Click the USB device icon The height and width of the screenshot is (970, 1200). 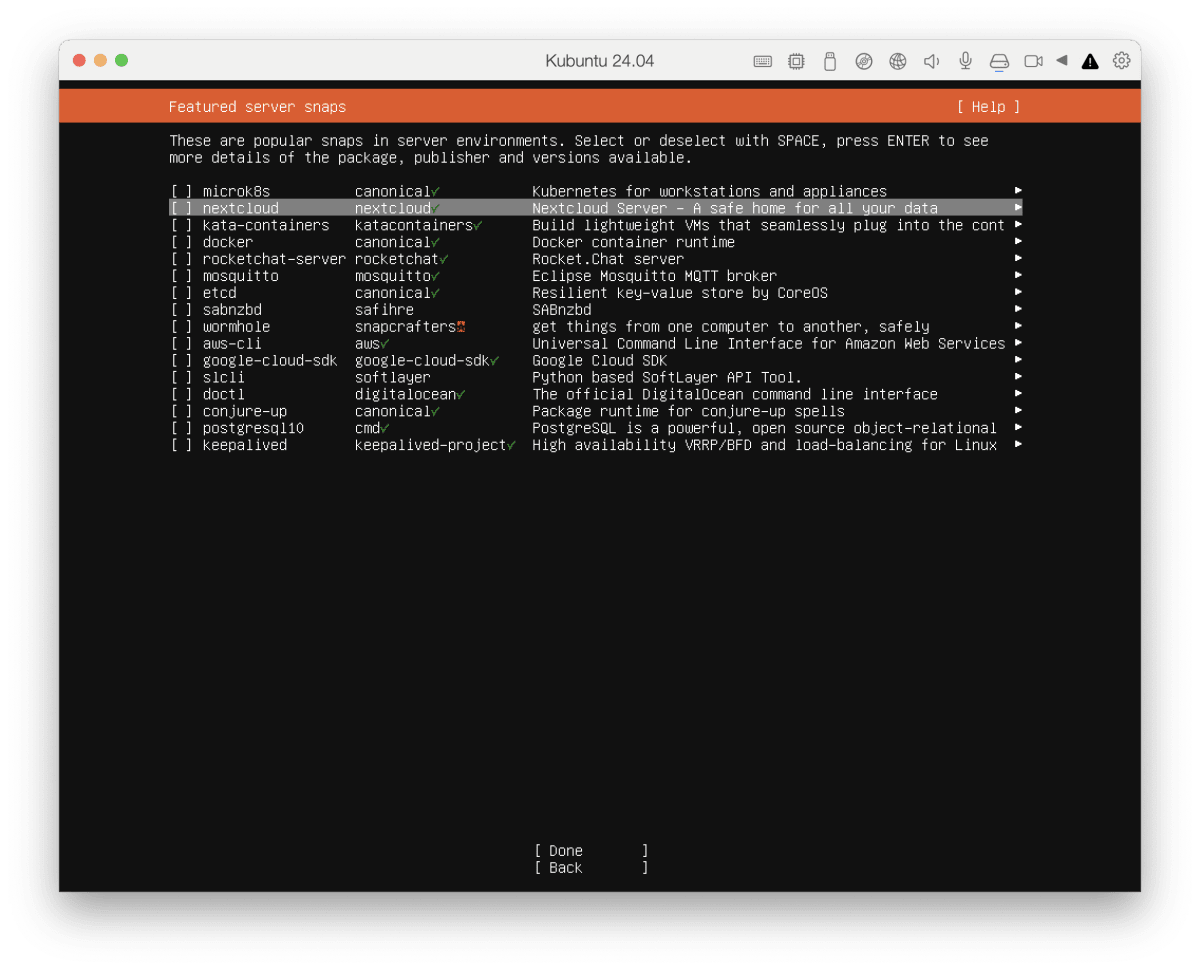(829, 61)
